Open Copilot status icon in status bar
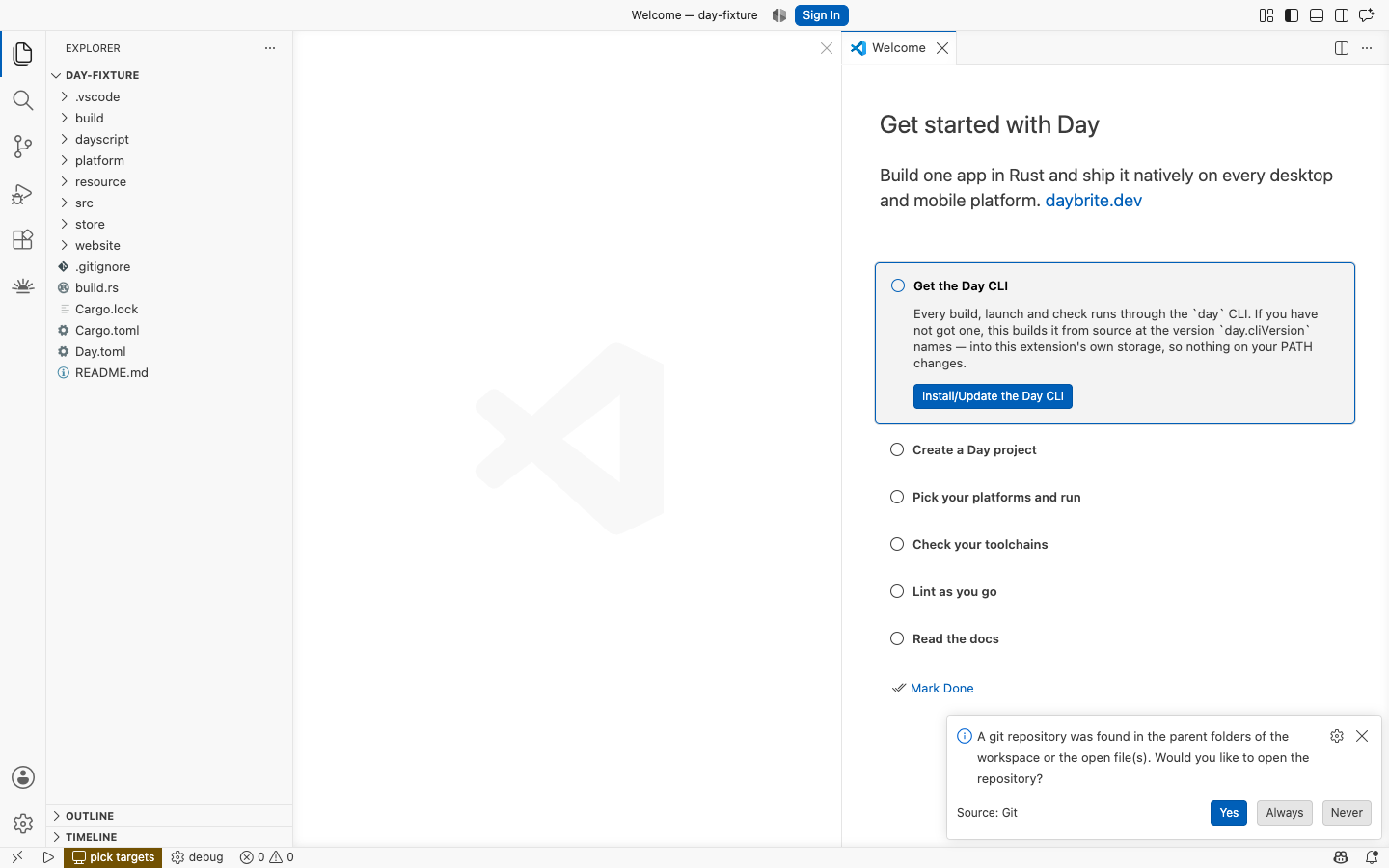Image resolution: width=1389 pixels, height=868 pixels. pyautogui.click(x=1341, y=857)
